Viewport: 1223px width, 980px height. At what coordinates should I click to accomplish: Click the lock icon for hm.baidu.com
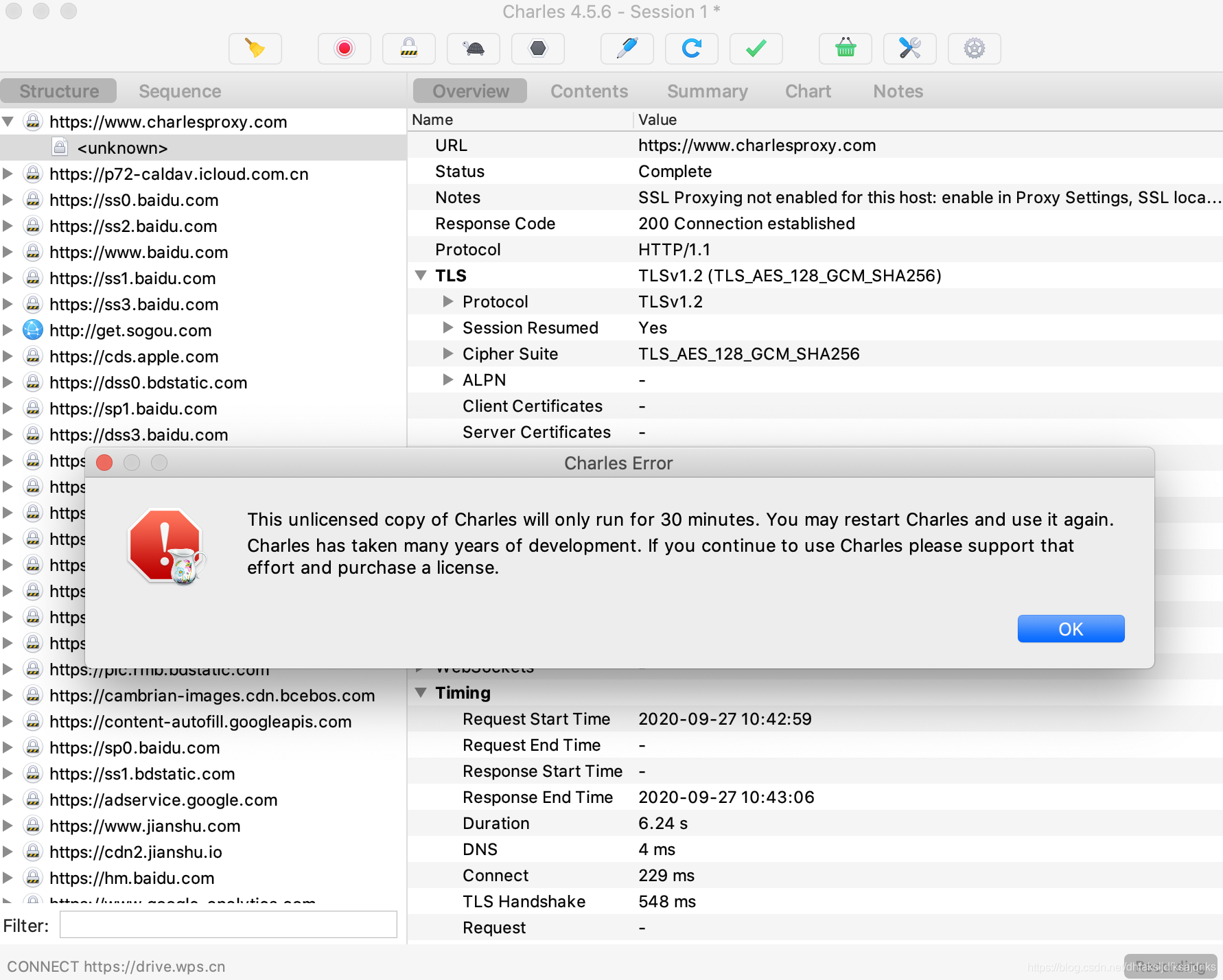pos(33,878)
